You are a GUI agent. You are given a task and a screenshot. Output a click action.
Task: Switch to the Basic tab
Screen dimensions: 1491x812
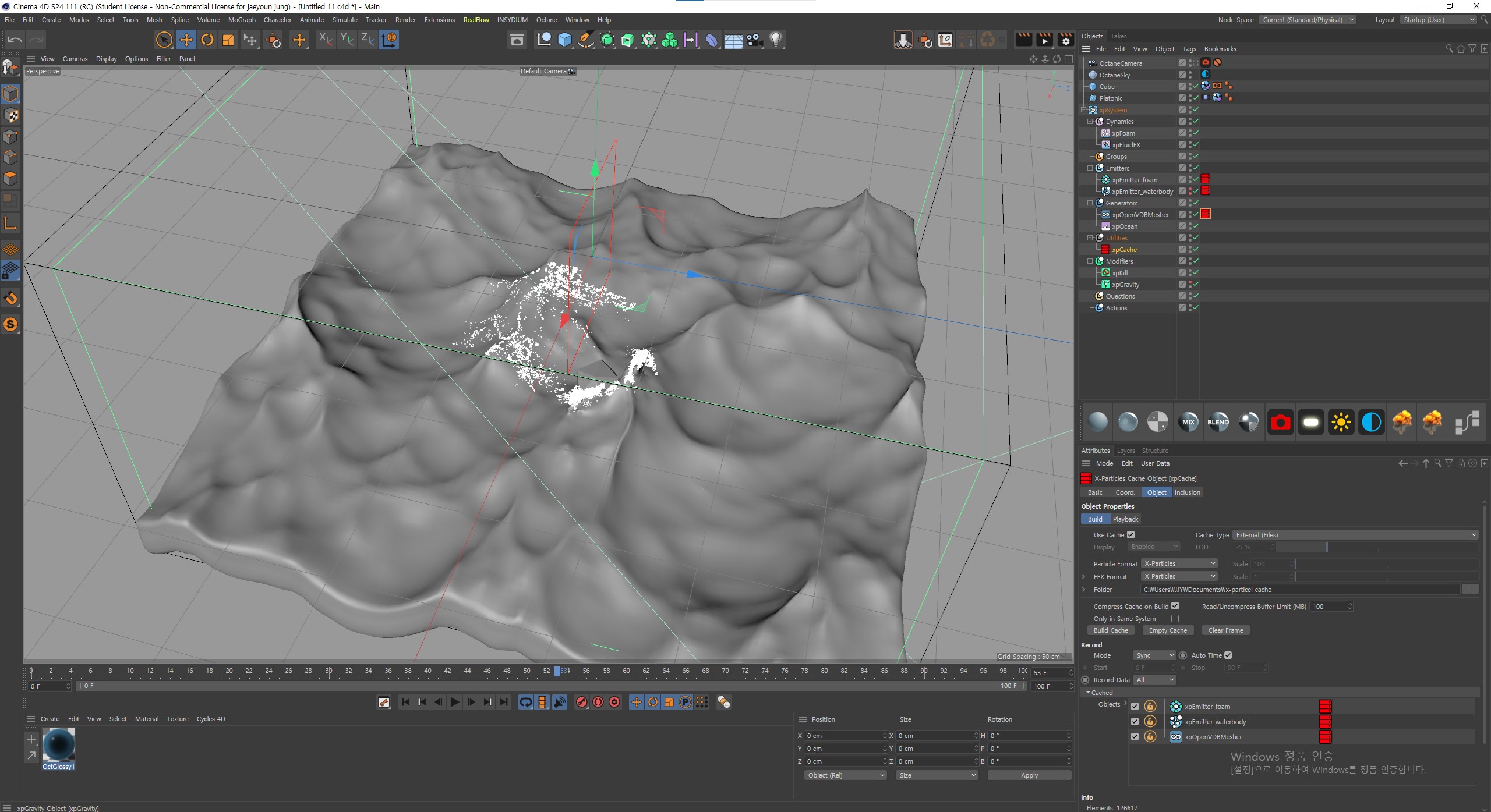(x=1095, y=492)
